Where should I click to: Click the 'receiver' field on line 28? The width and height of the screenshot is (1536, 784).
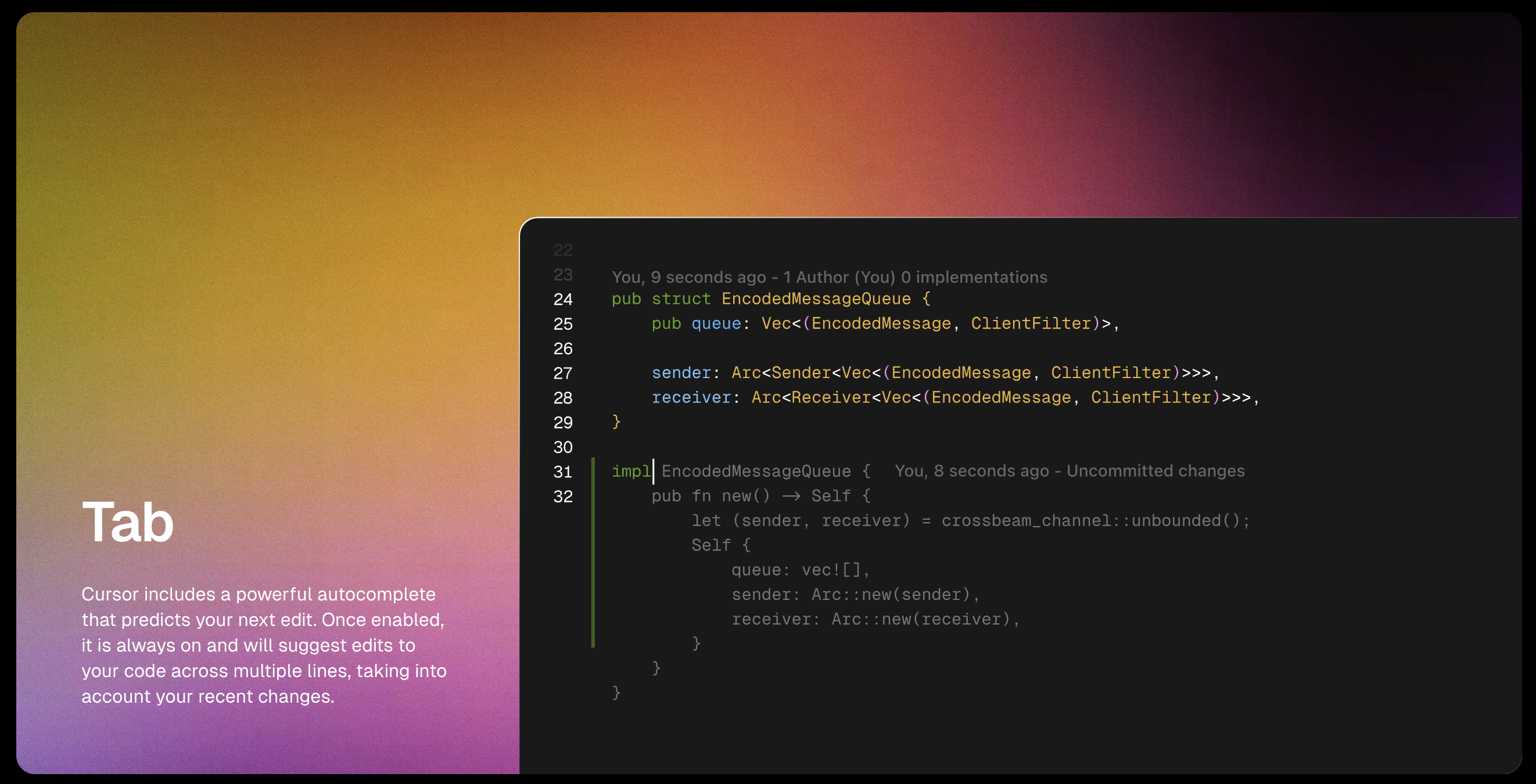pos(691,398)
